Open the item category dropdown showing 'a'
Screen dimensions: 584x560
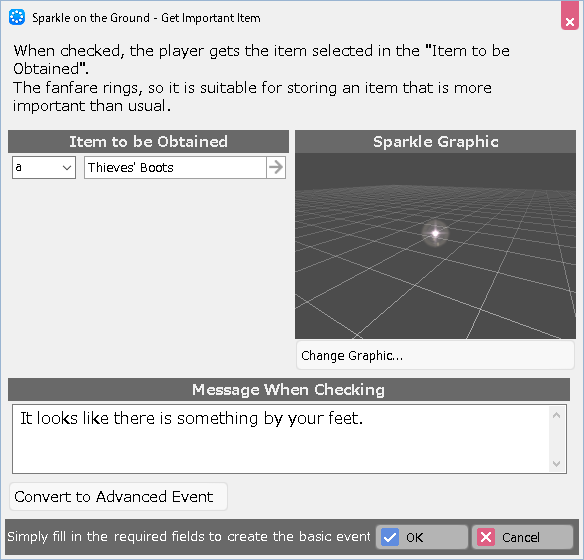coord(44,167)
